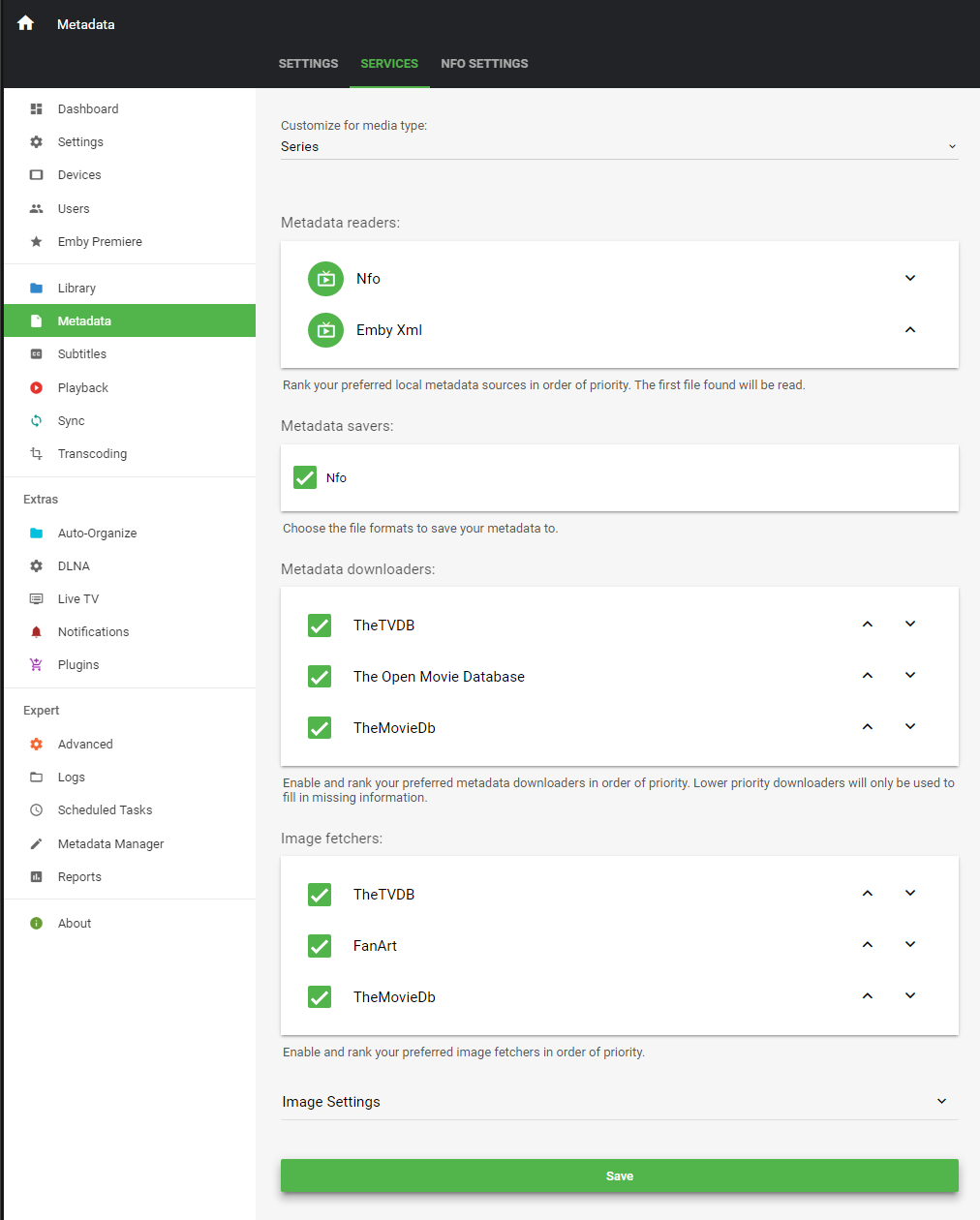Click the Emby Premiere star icon
Viewport: 980px width, 1220px height.
point(37,242)
